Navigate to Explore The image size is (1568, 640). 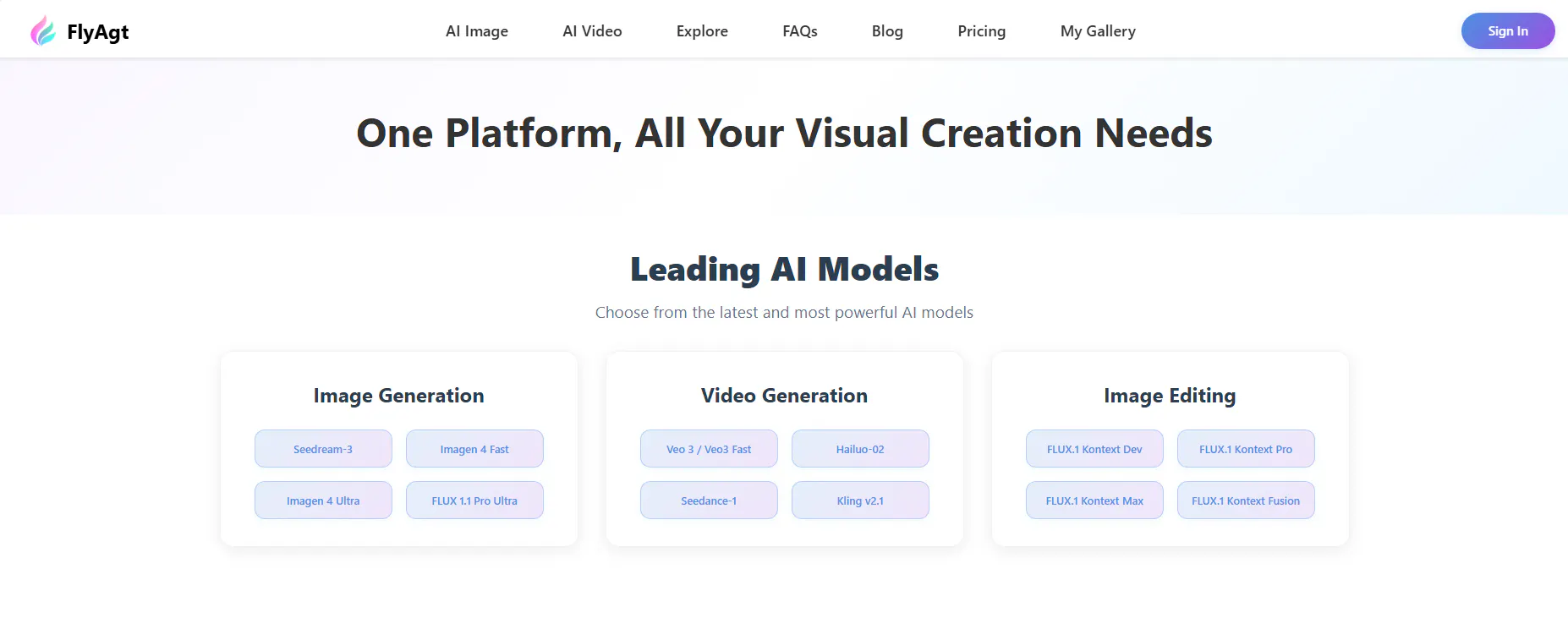(x=702, y=31)
